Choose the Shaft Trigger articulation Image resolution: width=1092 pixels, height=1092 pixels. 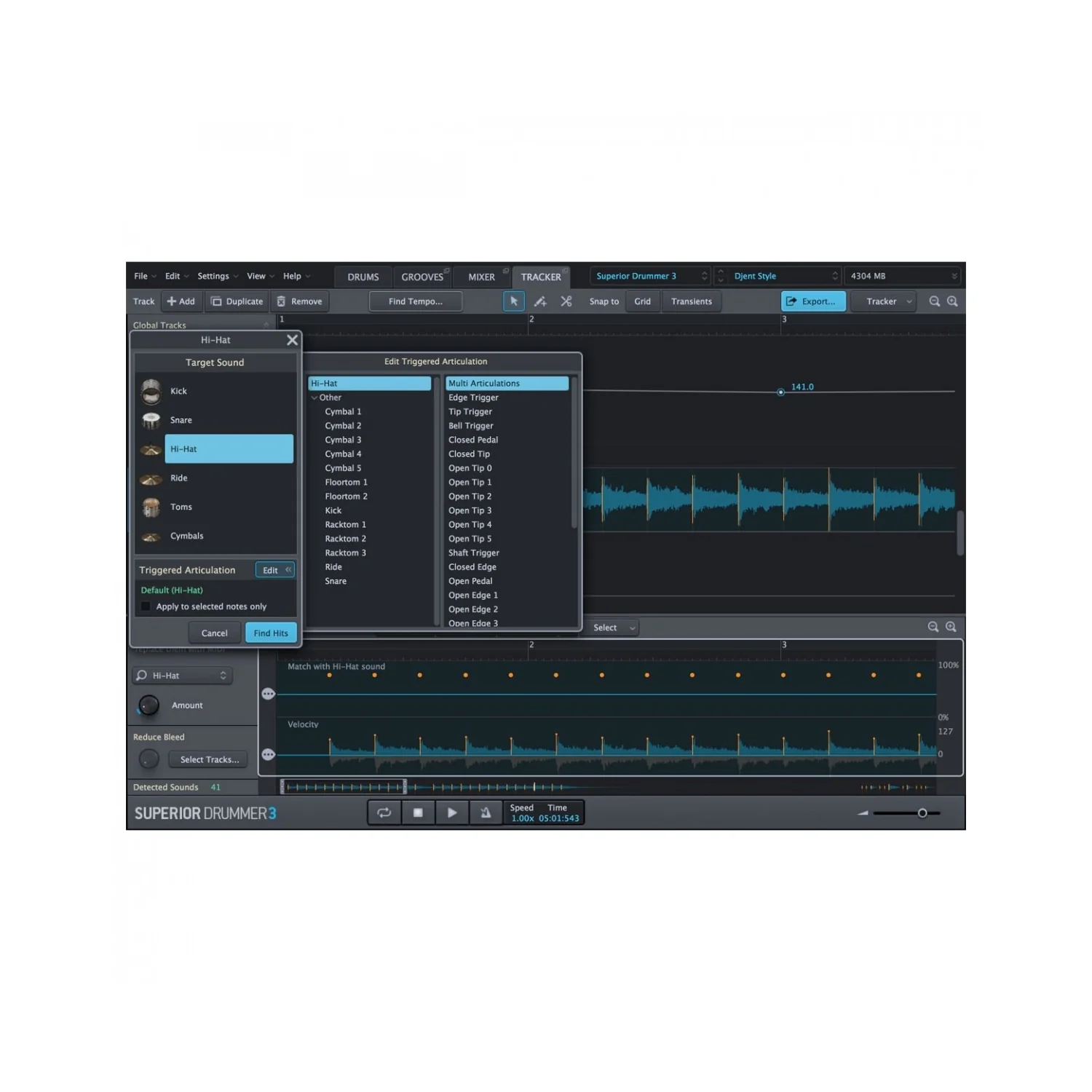pyautogui.click(x=507, y=553)
